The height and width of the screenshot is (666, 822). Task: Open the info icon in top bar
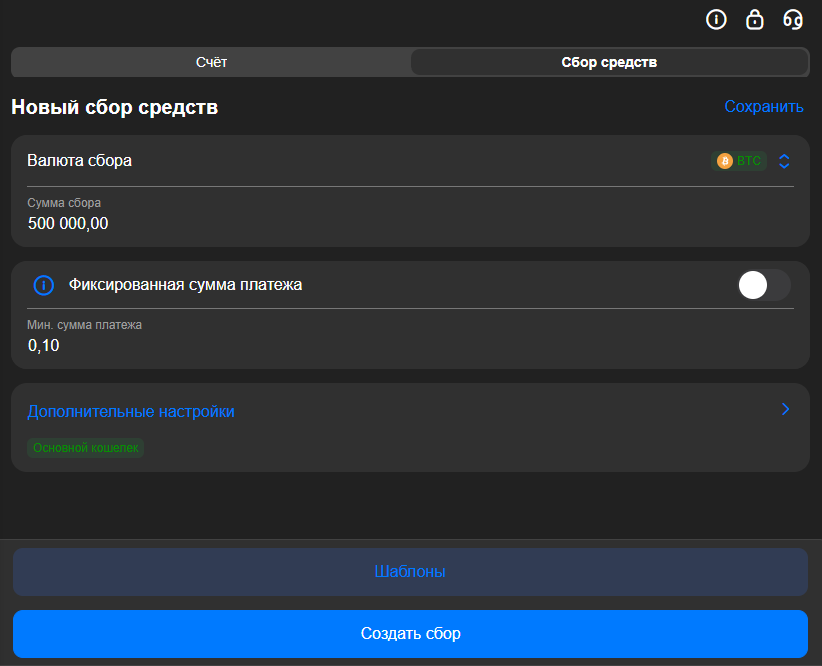click(716, 20)
